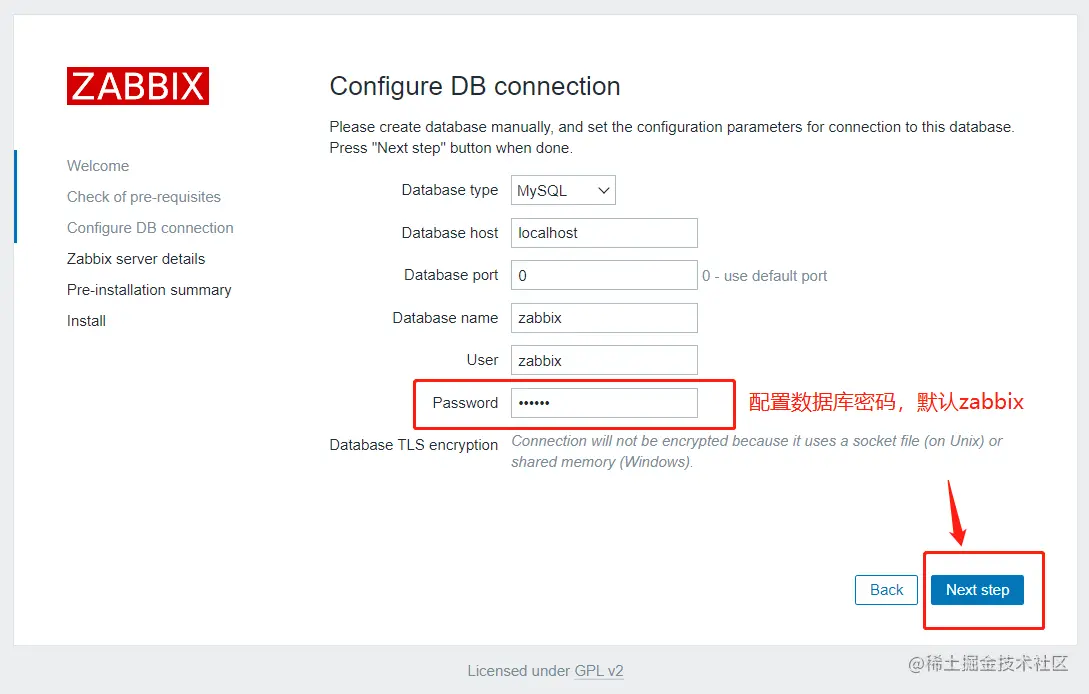Focus the Database host field
Image resolution: width=1089 pixels, height=694 pixels.
pyautogui.click(x=604, y=233)
